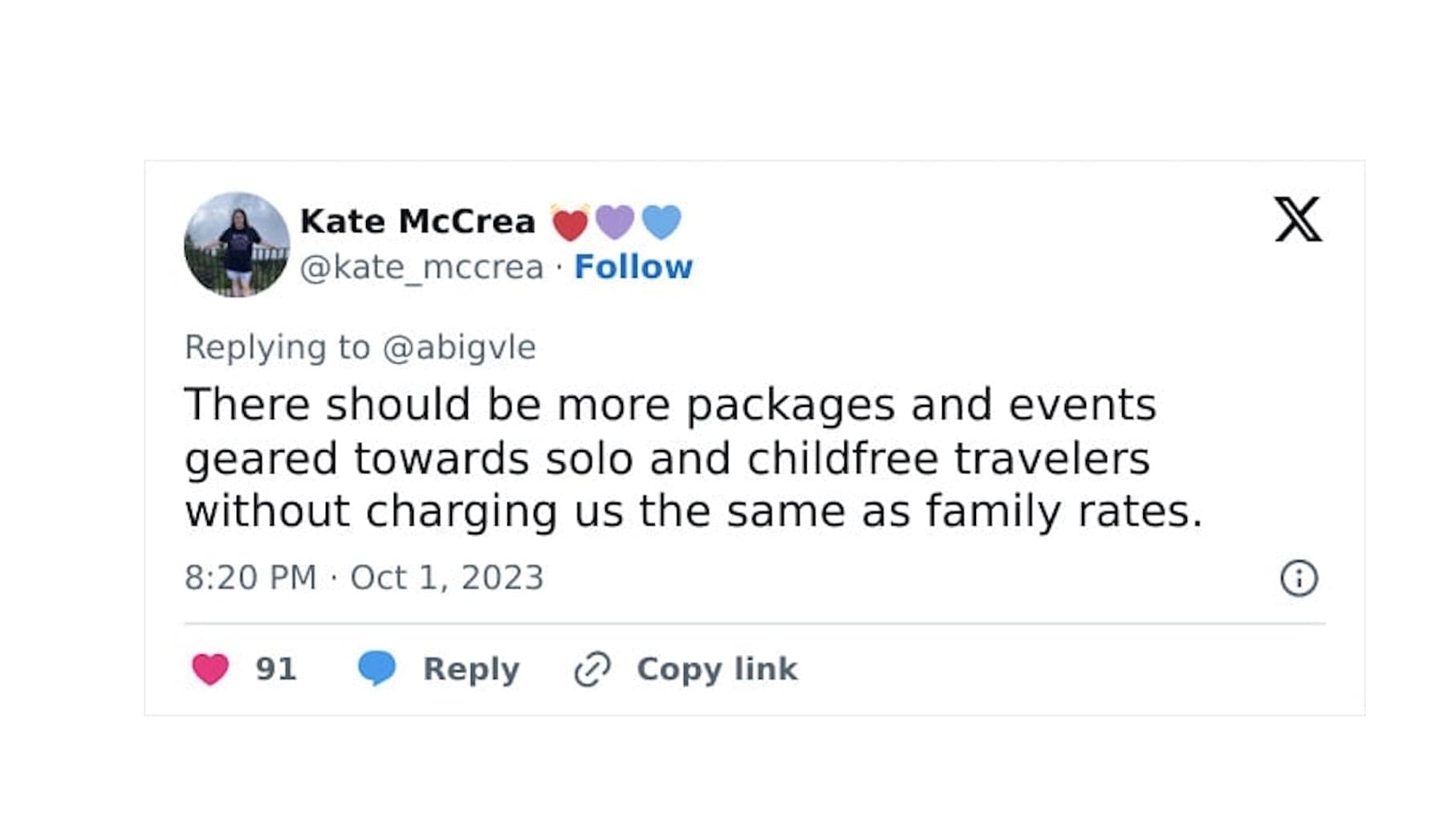
Task: Follow the @kate_mccrea account
Action: [633, 267]
